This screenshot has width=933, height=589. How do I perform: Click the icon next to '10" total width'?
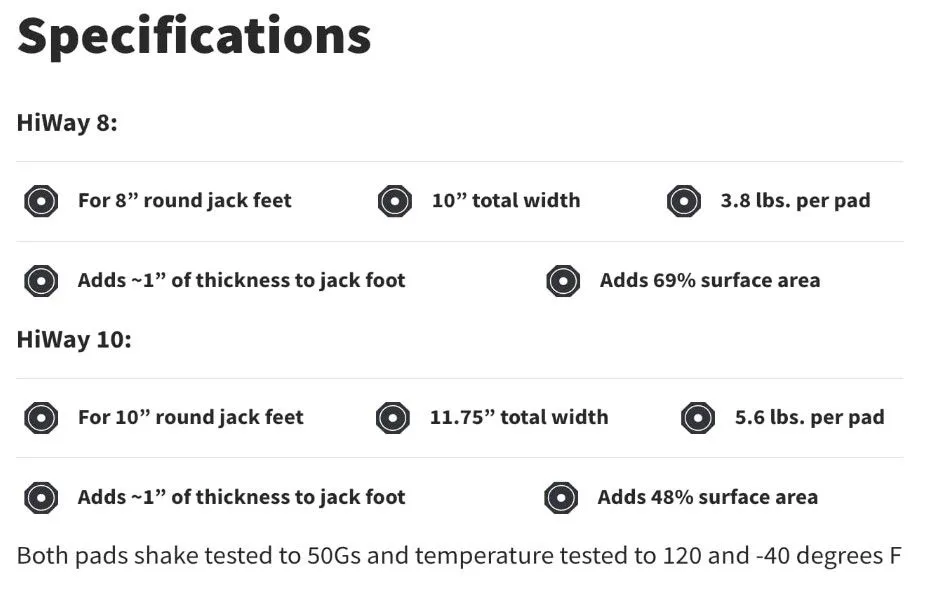coord(395,201)
